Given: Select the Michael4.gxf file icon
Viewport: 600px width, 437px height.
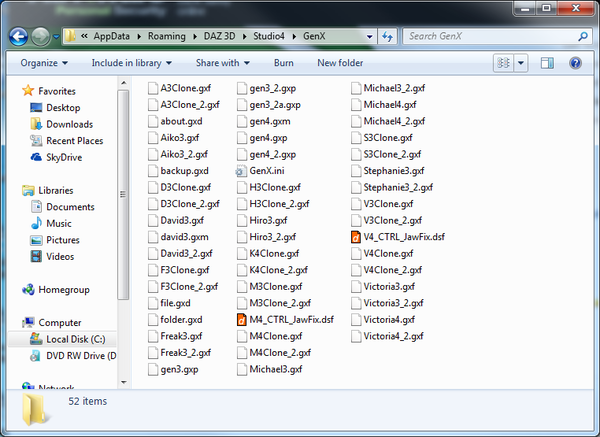Looking at the screenshot, I should (356, 104).
